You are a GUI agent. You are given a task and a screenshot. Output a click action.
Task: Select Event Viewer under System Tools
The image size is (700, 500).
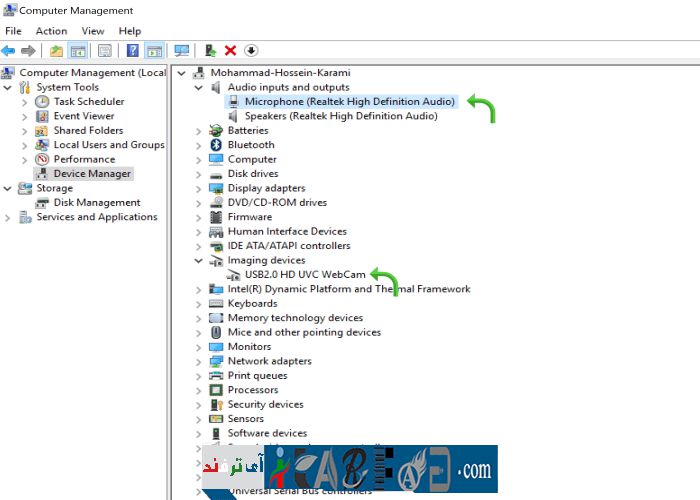coord(83,116)
